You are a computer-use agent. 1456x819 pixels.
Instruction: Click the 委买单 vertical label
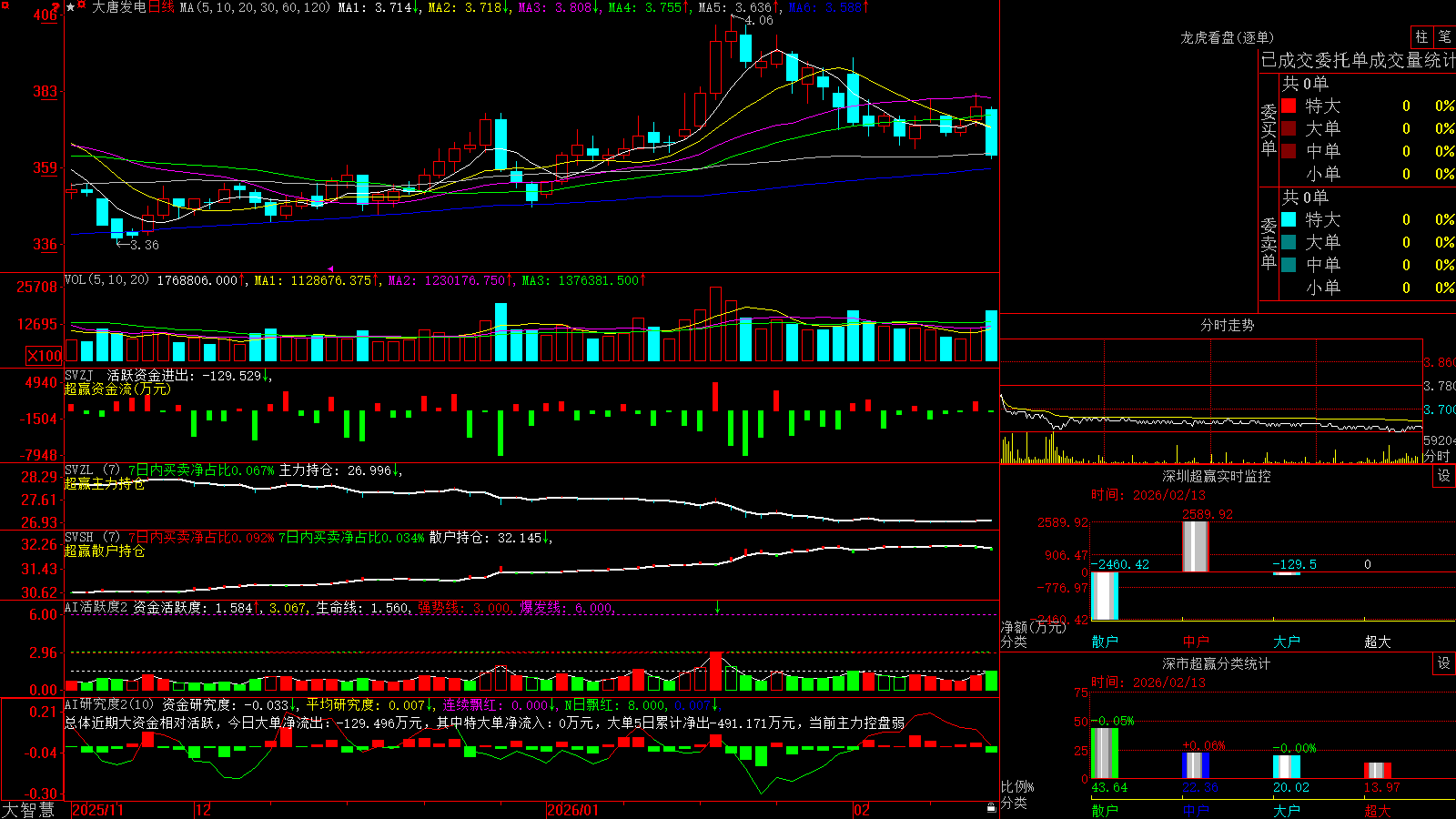(x=1269, y=129)
